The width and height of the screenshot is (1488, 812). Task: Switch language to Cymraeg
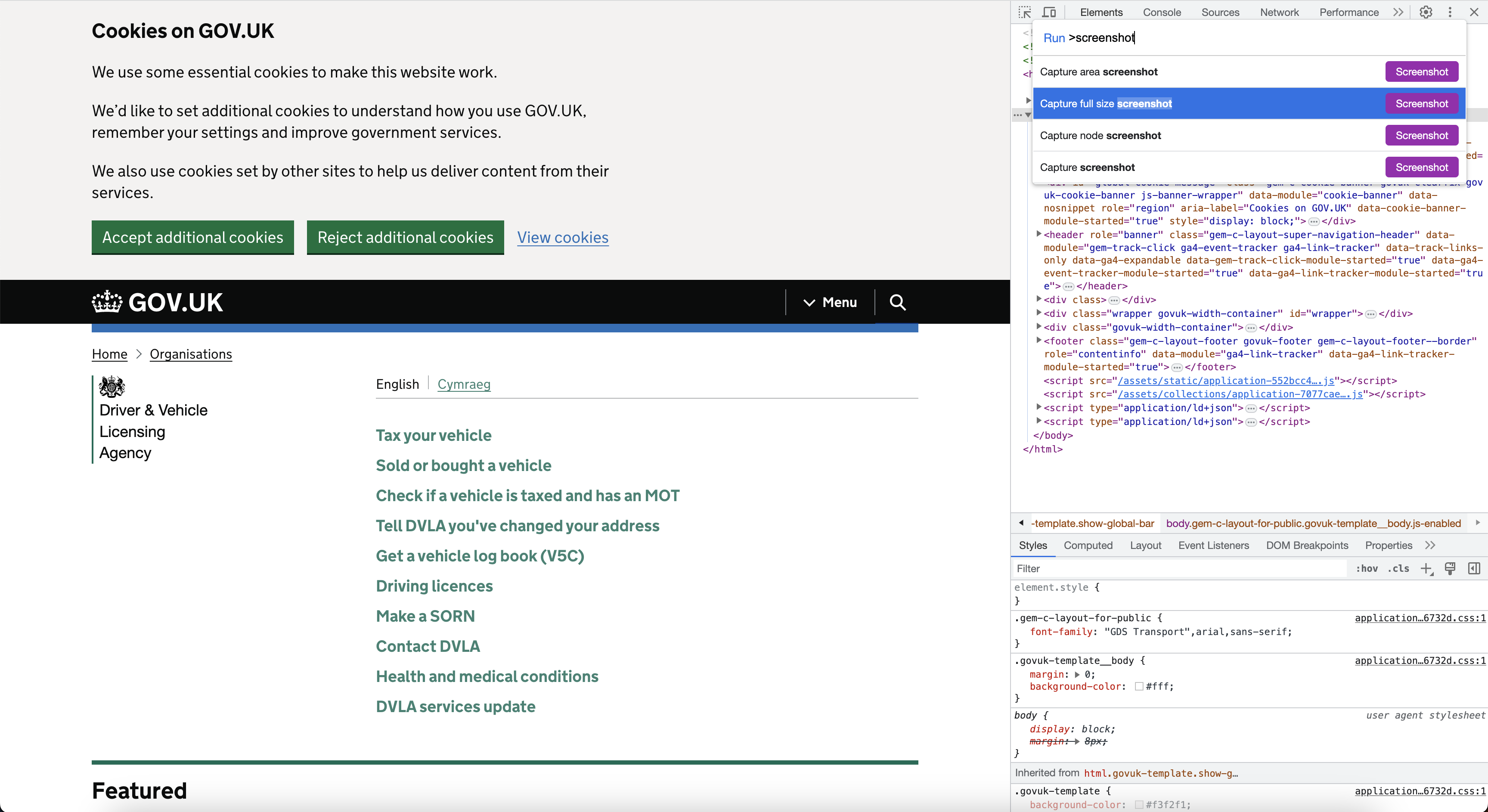click(464, 384)
